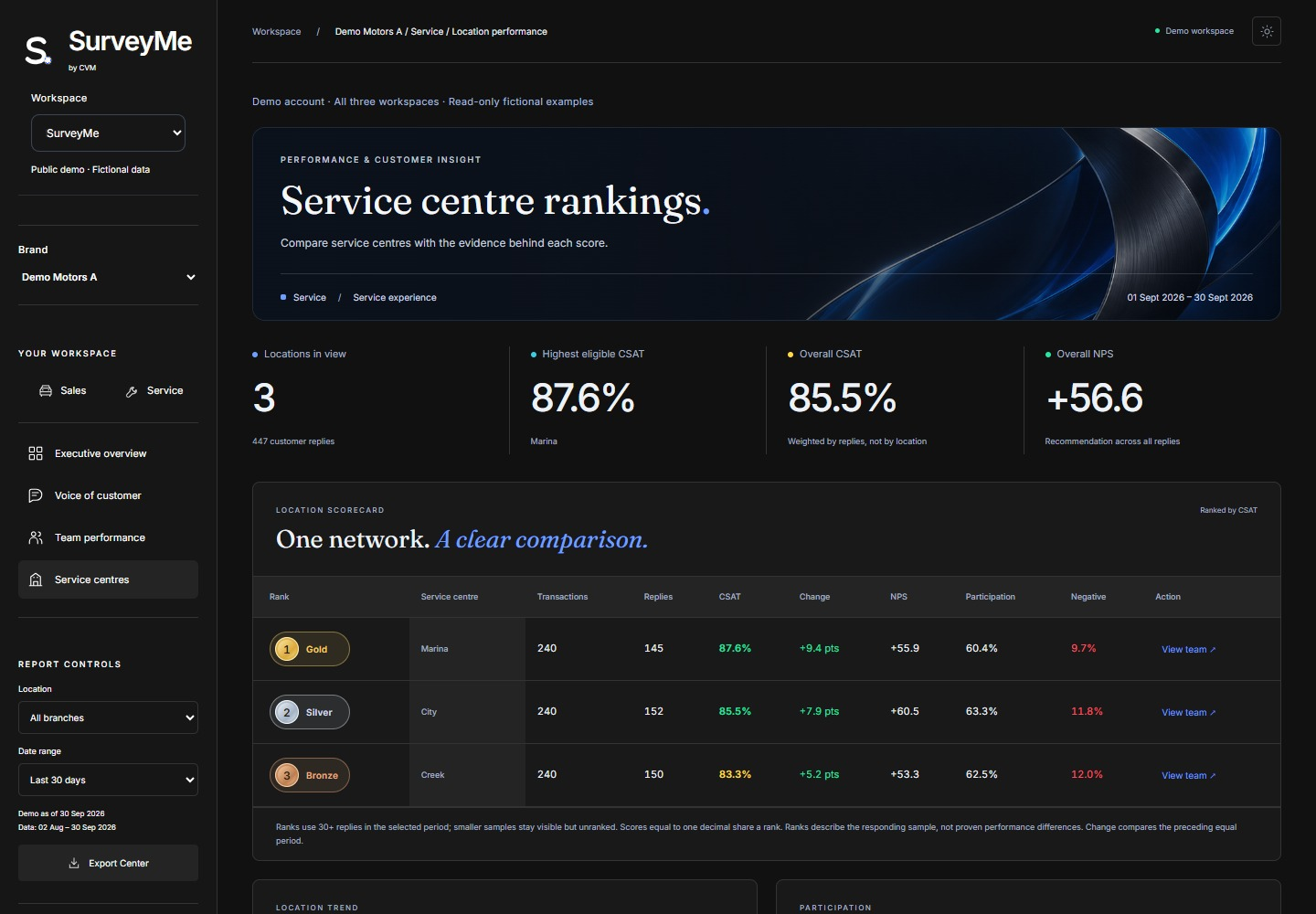Go to Team performance page
Viewport: 1316px width, 914px height.
(108, 537)
